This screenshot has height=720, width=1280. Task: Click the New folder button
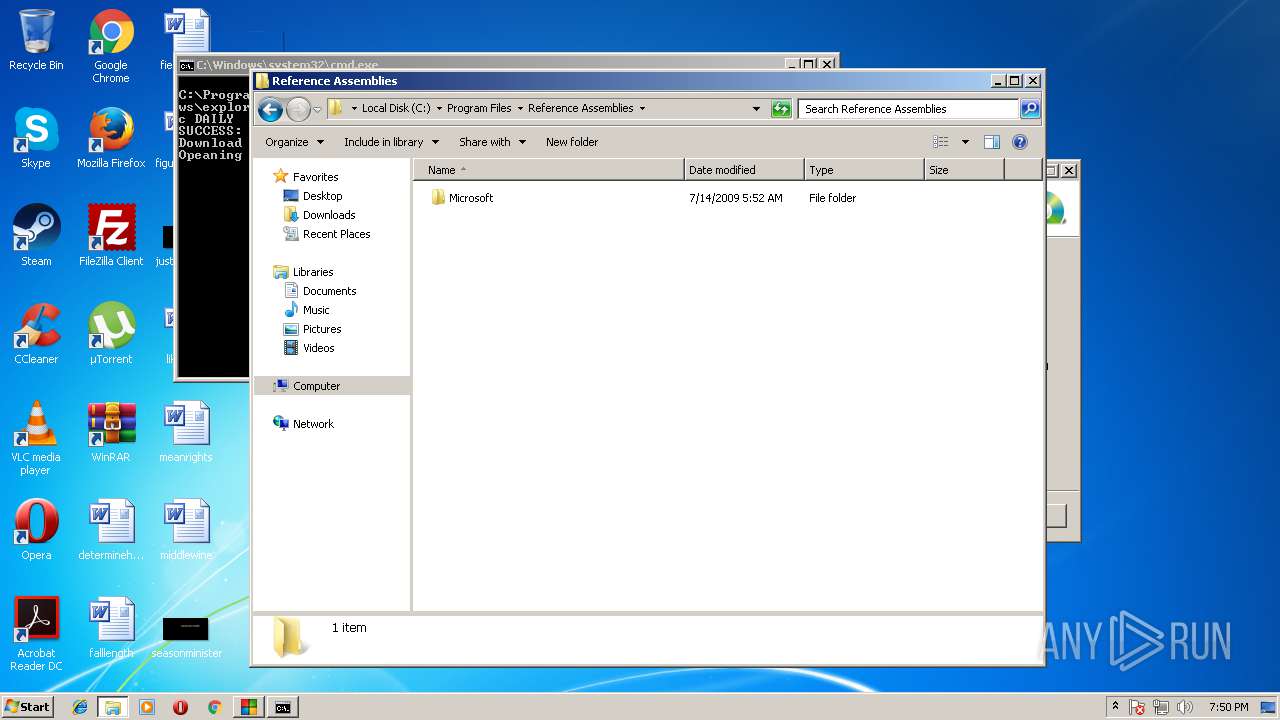[572, 142]
